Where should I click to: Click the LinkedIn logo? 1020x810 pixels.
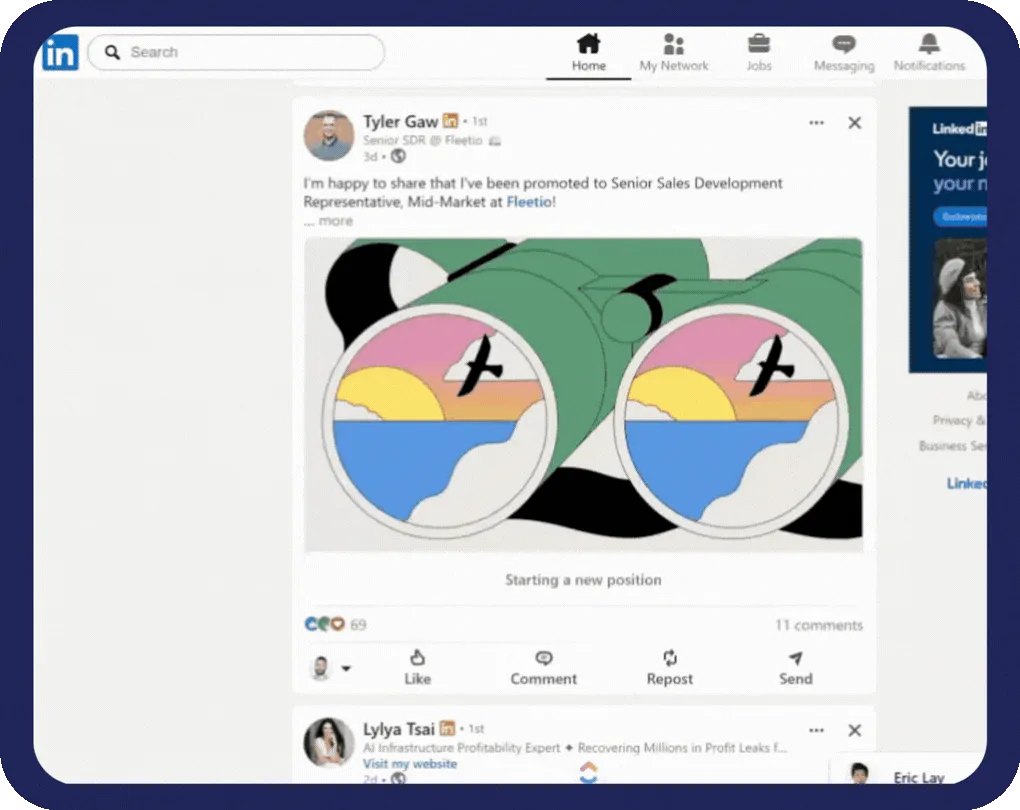click(x=58, y=52)
